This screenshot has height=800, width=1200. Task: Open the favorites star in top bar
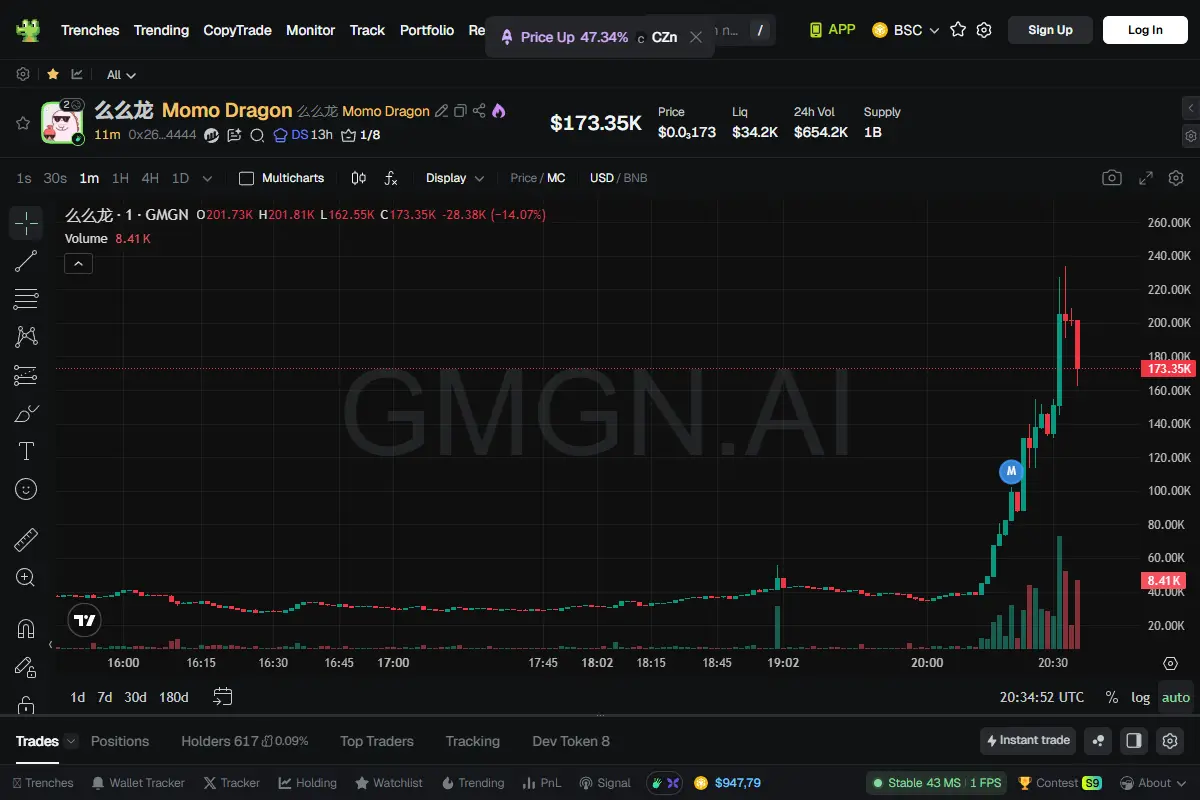click(958, 30)
